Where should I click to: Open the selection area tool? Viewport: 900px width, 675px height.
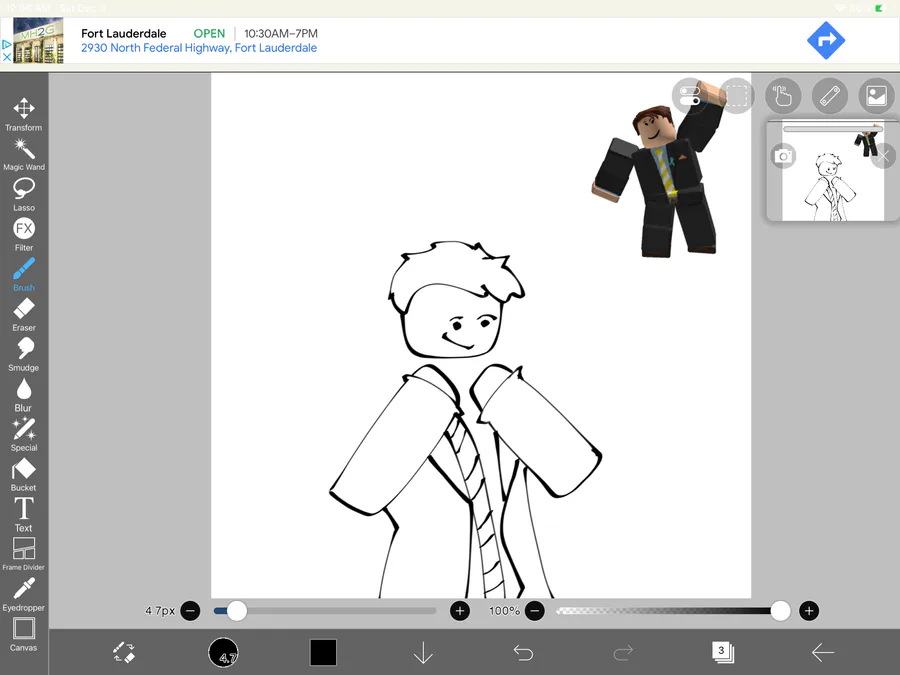[736, 96]
